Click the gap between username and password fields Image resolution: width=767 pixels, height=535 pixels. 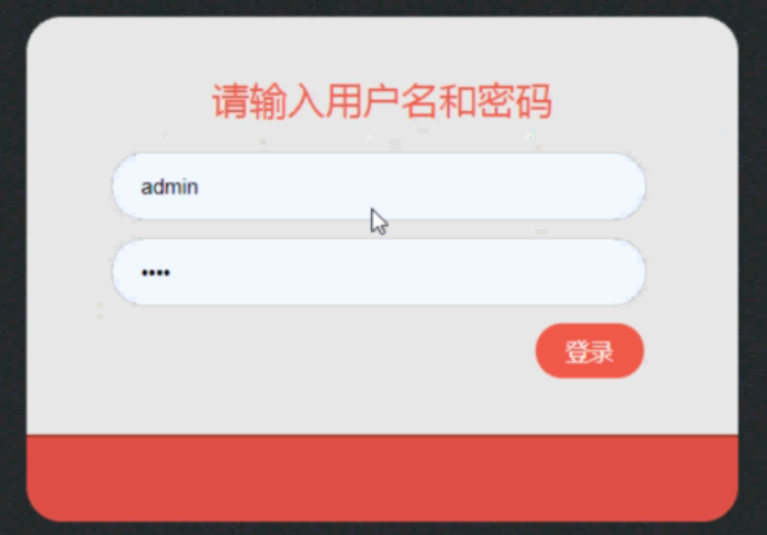pos(379,229)
